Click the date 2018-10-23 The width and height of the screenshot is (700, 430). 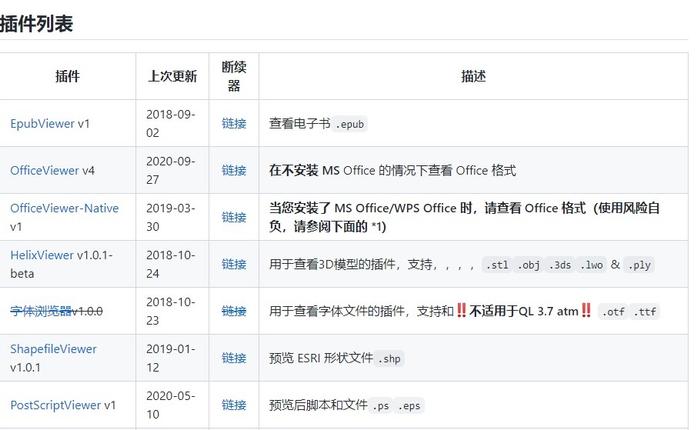(171, 311)
